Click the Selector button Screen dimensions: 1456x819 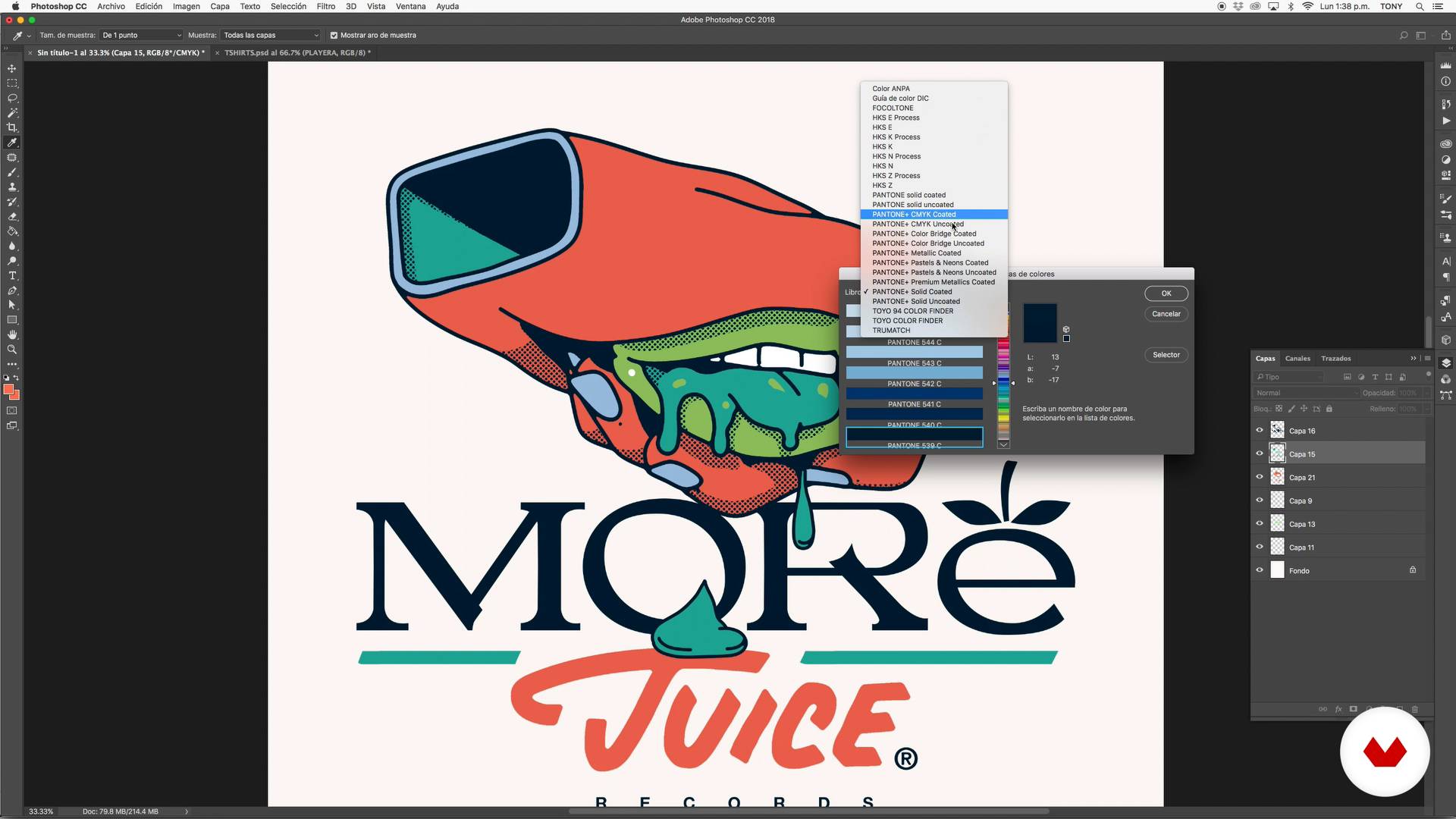point(1166,355)
